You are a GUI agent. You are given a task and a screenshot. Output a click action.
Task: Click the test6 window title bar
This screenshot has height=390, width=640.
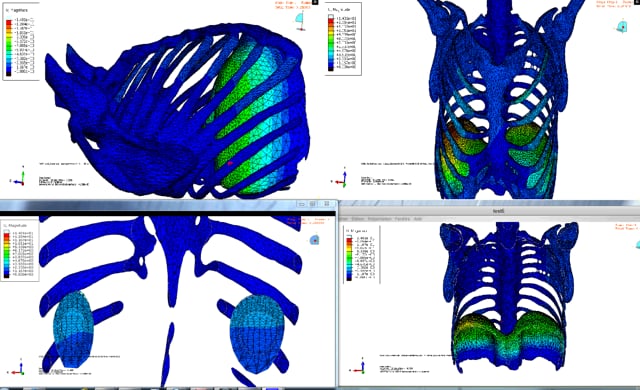click(490, 211)
